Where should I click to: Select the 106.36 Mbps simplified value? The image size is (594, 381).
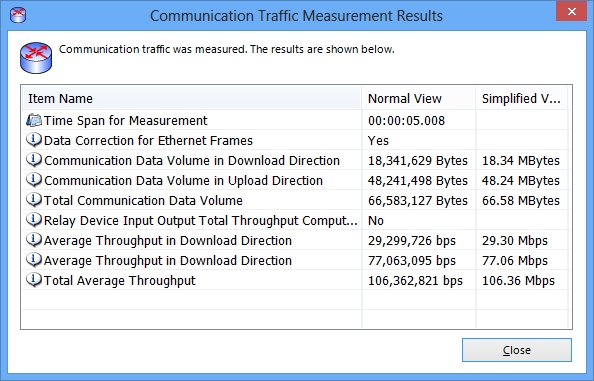[518, 280]
